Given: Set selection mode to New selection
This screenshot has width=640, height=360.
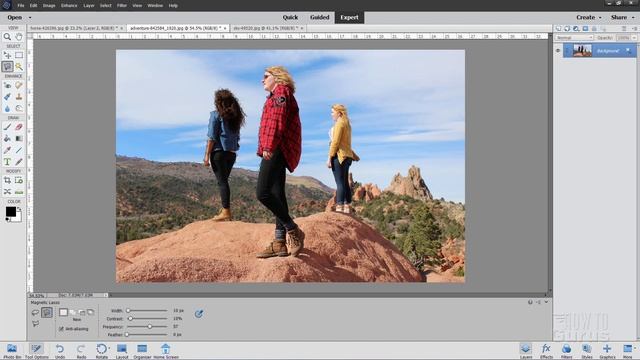Looking at the screenshot, I should [63, 312].
